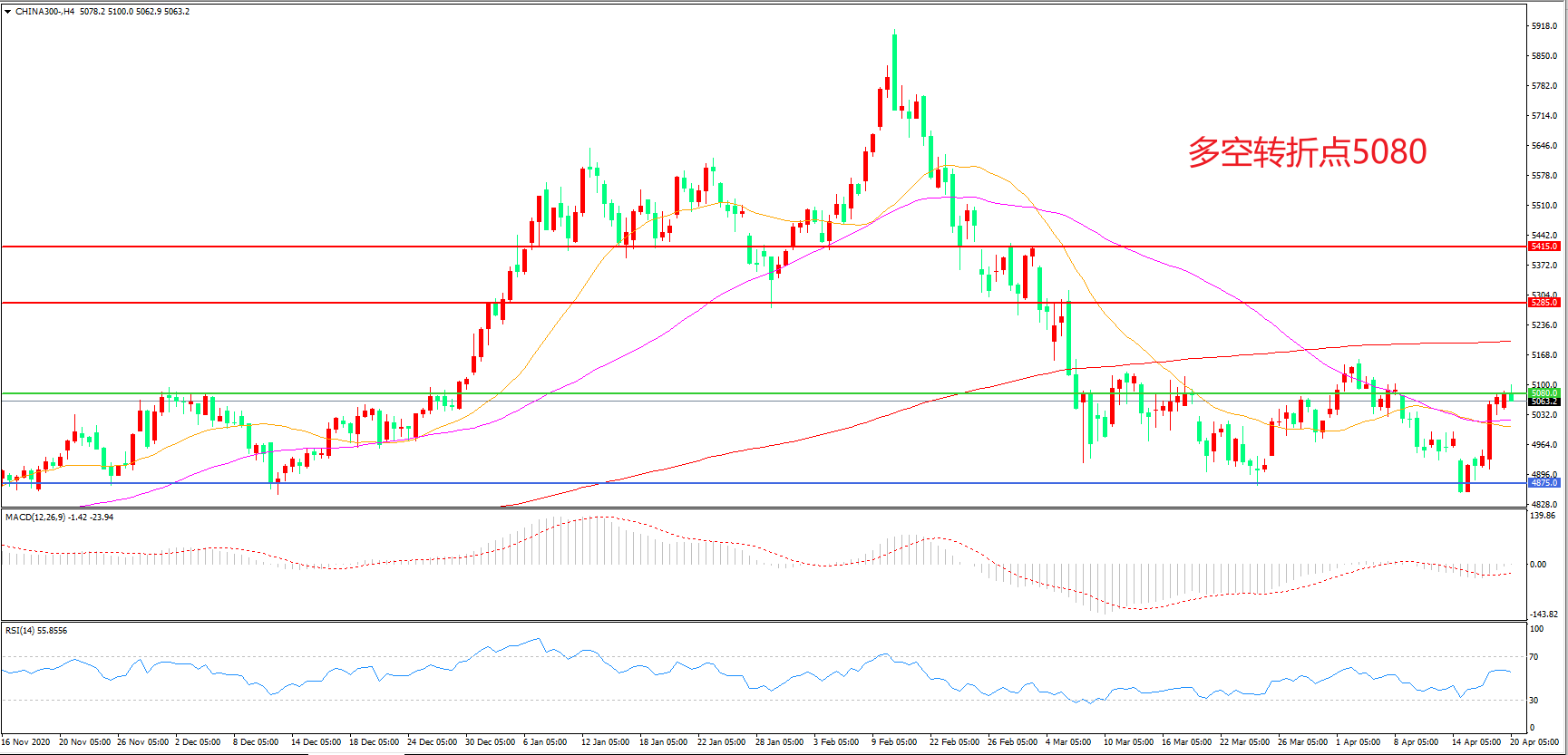Select the red Chinese text annotation 5080

point(1307,152)
